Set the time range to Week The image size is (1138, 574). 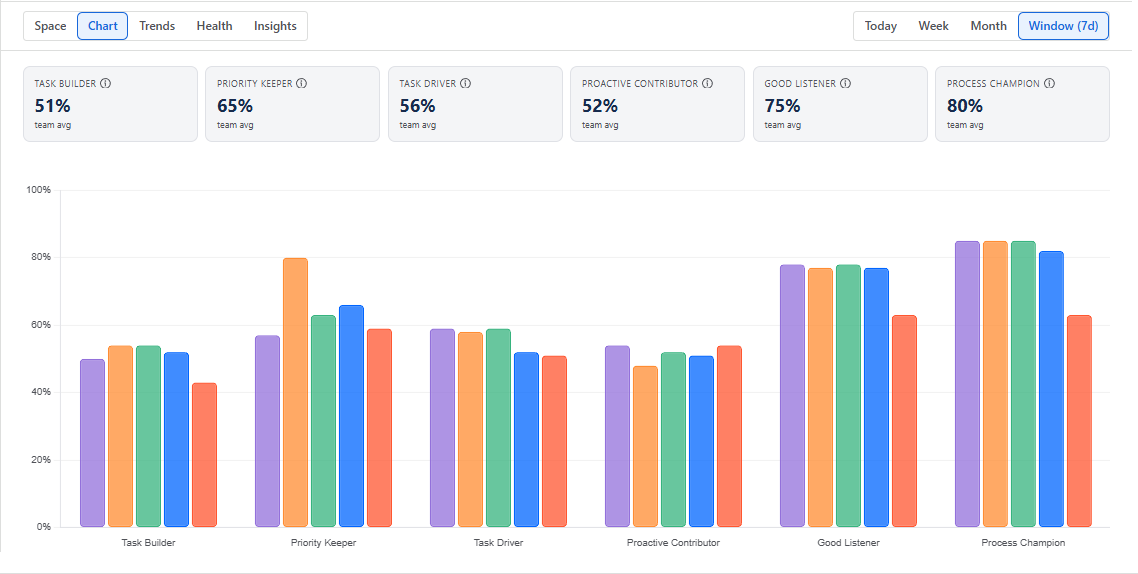pyautogui.click(x=933, y=26)
